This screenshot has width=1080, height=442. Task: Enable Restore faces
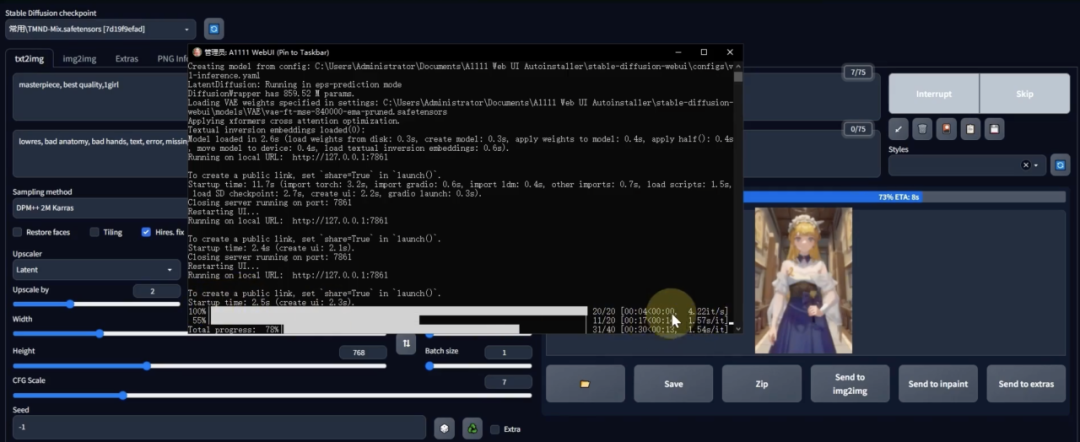tap(18, 232)
